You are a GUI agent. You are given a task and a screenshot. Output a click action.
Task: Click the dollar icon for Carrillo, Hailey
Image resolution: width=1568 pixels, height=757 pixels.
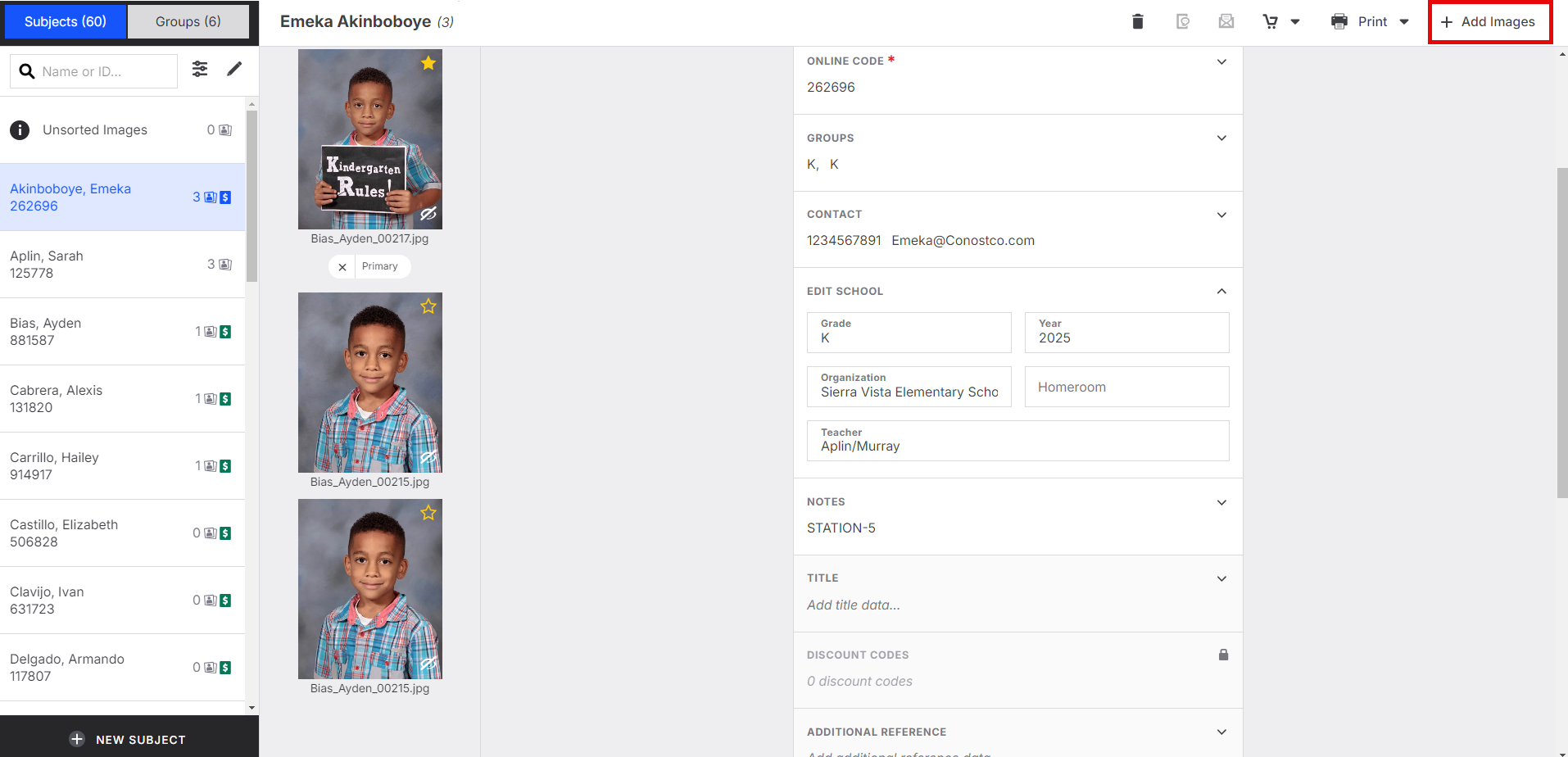(225, 466)
